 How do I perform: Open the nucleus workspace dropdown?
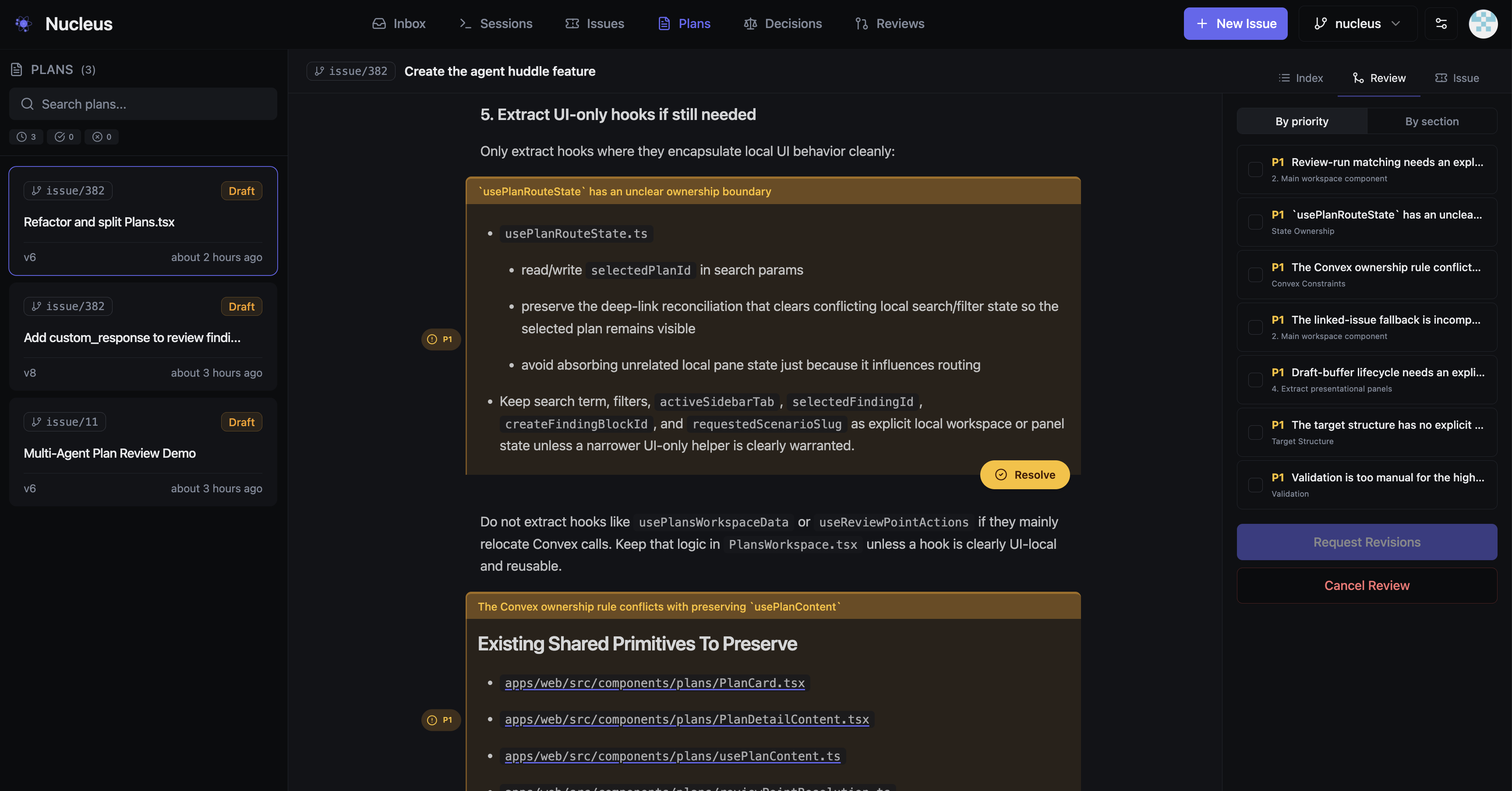coord(1358,24)
